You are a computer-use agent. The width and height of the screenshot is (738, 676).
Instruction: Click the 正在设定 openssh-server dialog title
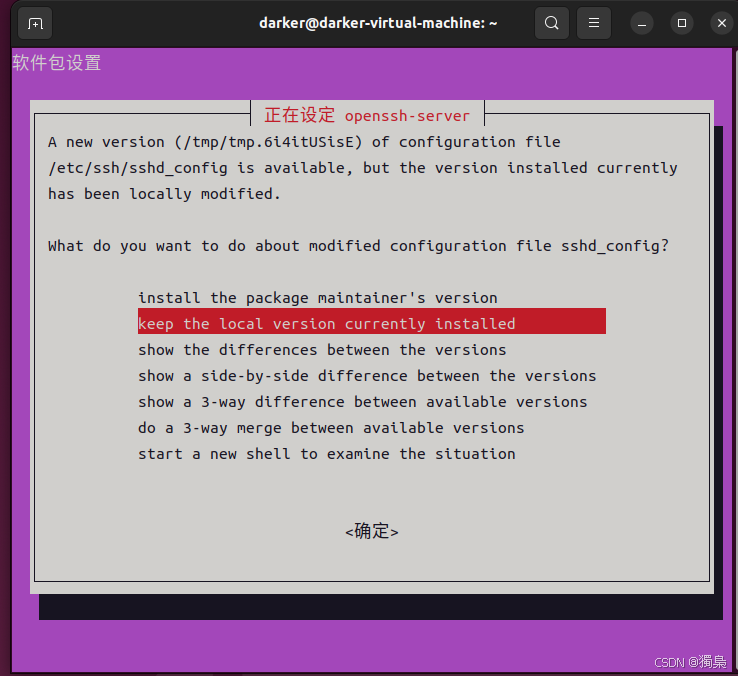coord(367,115)
